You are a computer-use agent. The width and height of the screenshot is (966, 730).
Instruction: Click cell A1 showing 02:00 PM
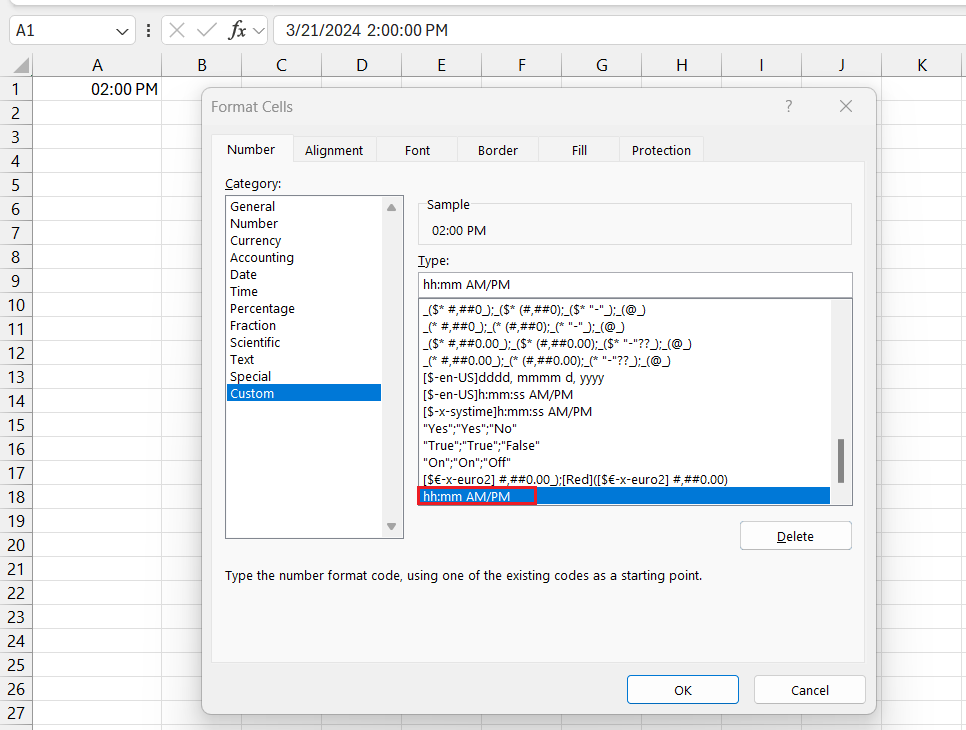(97, 89)
